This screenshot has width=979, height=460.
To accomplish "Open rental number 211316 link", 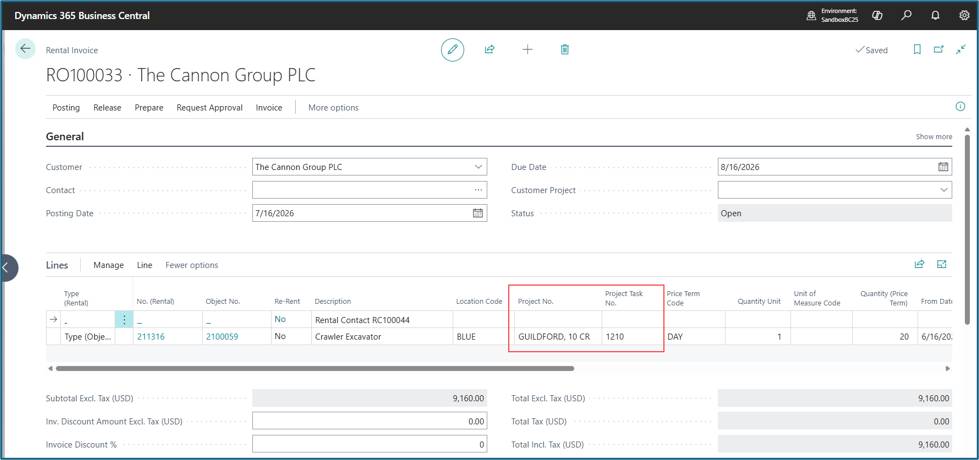I will click(149, 336).
